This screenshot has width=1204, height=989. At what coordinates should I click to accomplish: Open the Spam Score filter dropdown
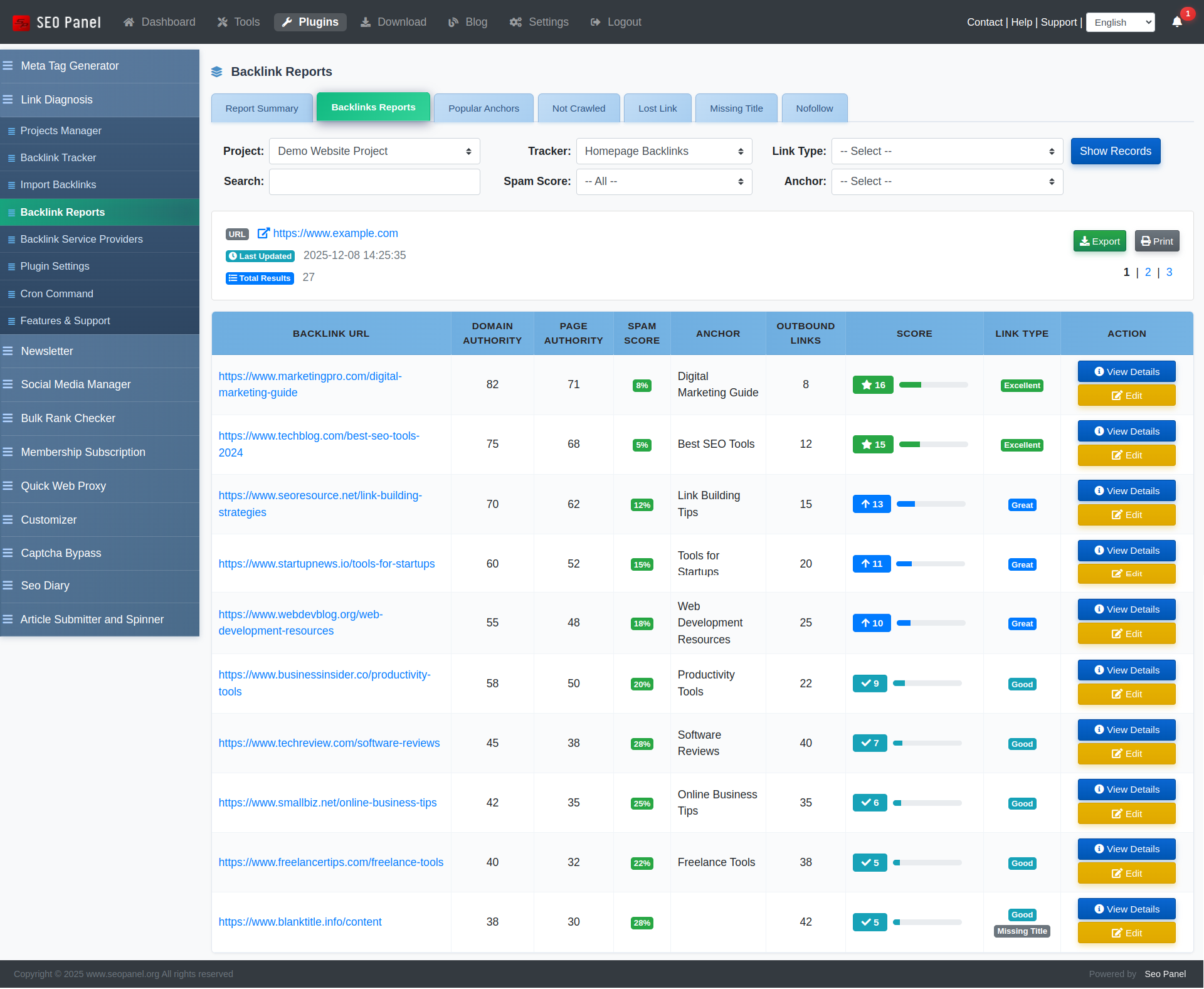coord(663,181)
